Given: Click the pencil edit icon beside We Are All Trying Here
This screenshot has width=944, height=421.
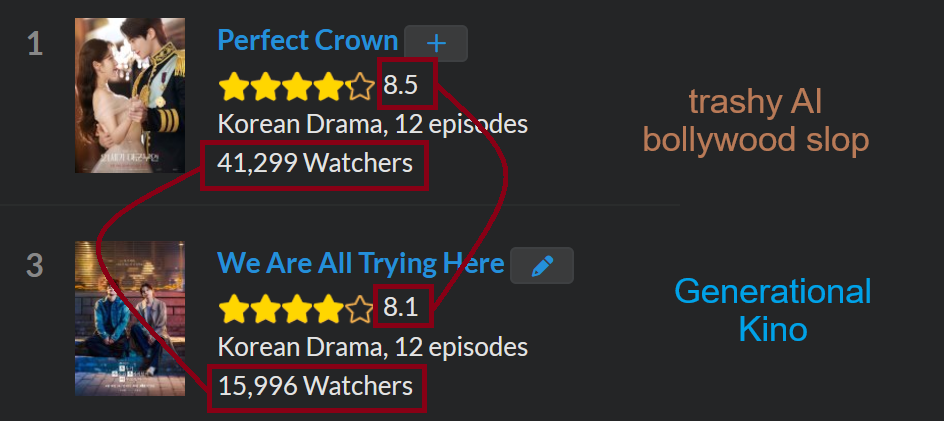Looking at the screenshot, I should 542,266.
